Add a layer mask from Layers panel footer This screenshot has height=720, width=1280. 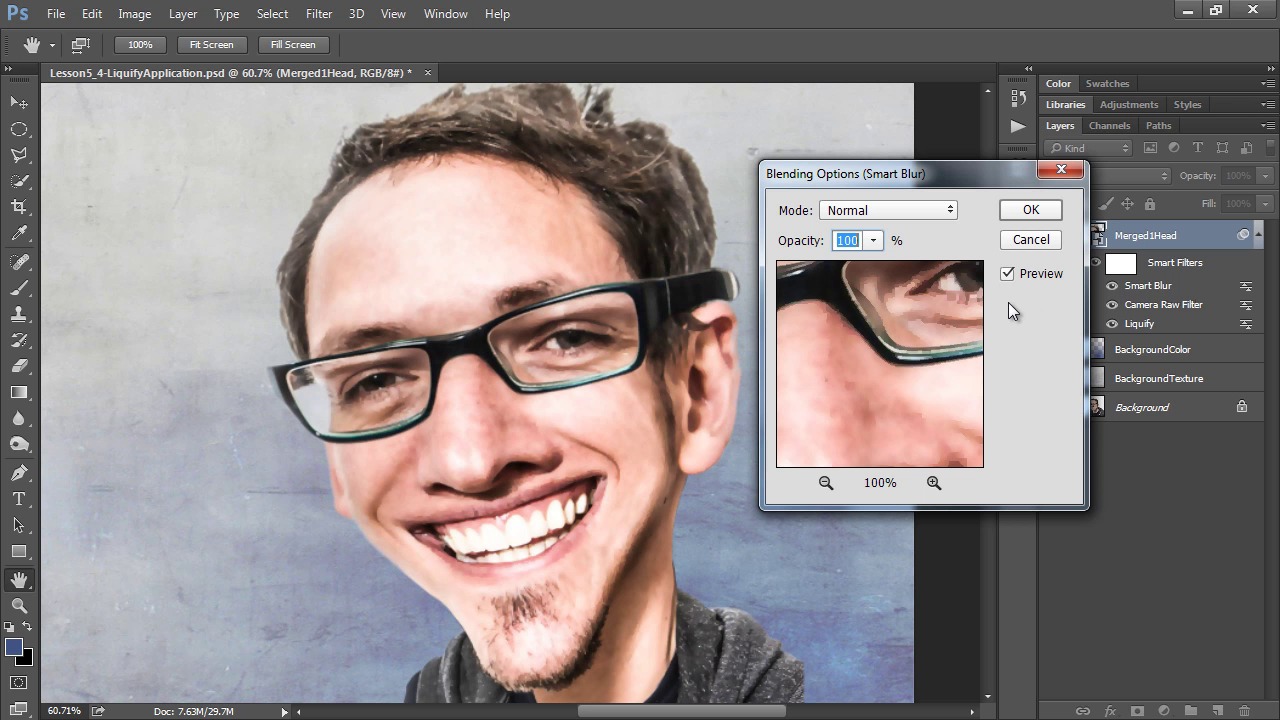coord(1137,711)
